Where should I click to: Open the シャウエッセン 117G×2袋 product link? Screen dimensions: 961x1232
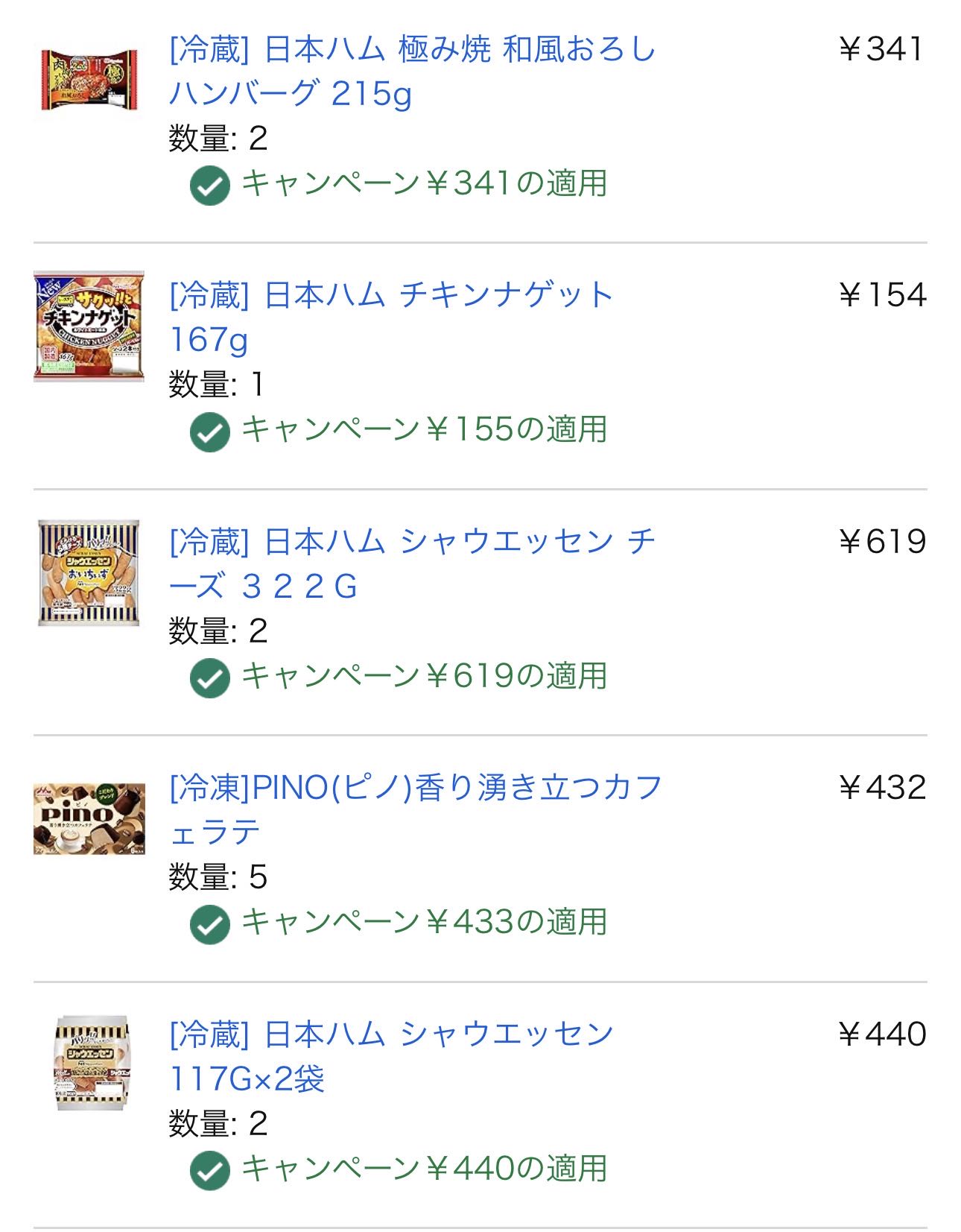391,1057
